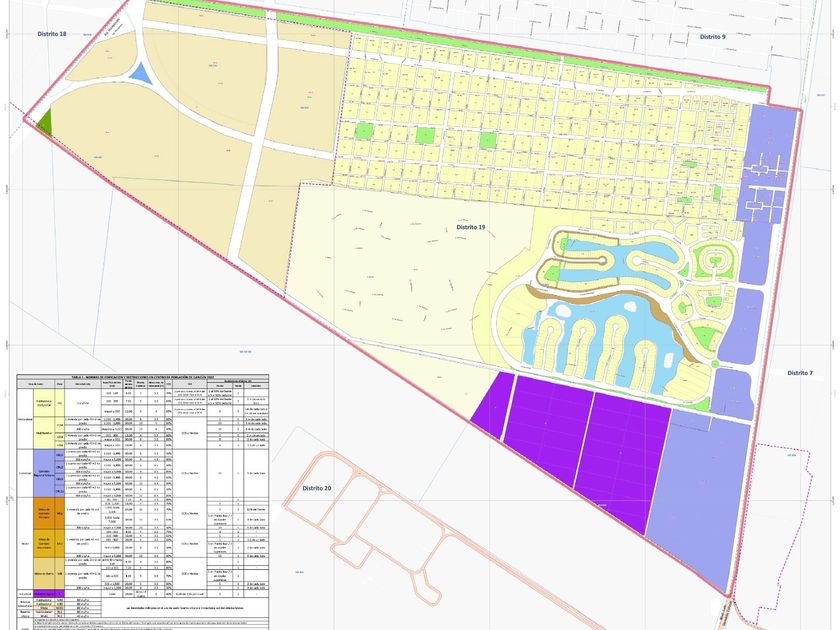
Task: Click the Distrito 19 label
Action: tap(471, 227)
